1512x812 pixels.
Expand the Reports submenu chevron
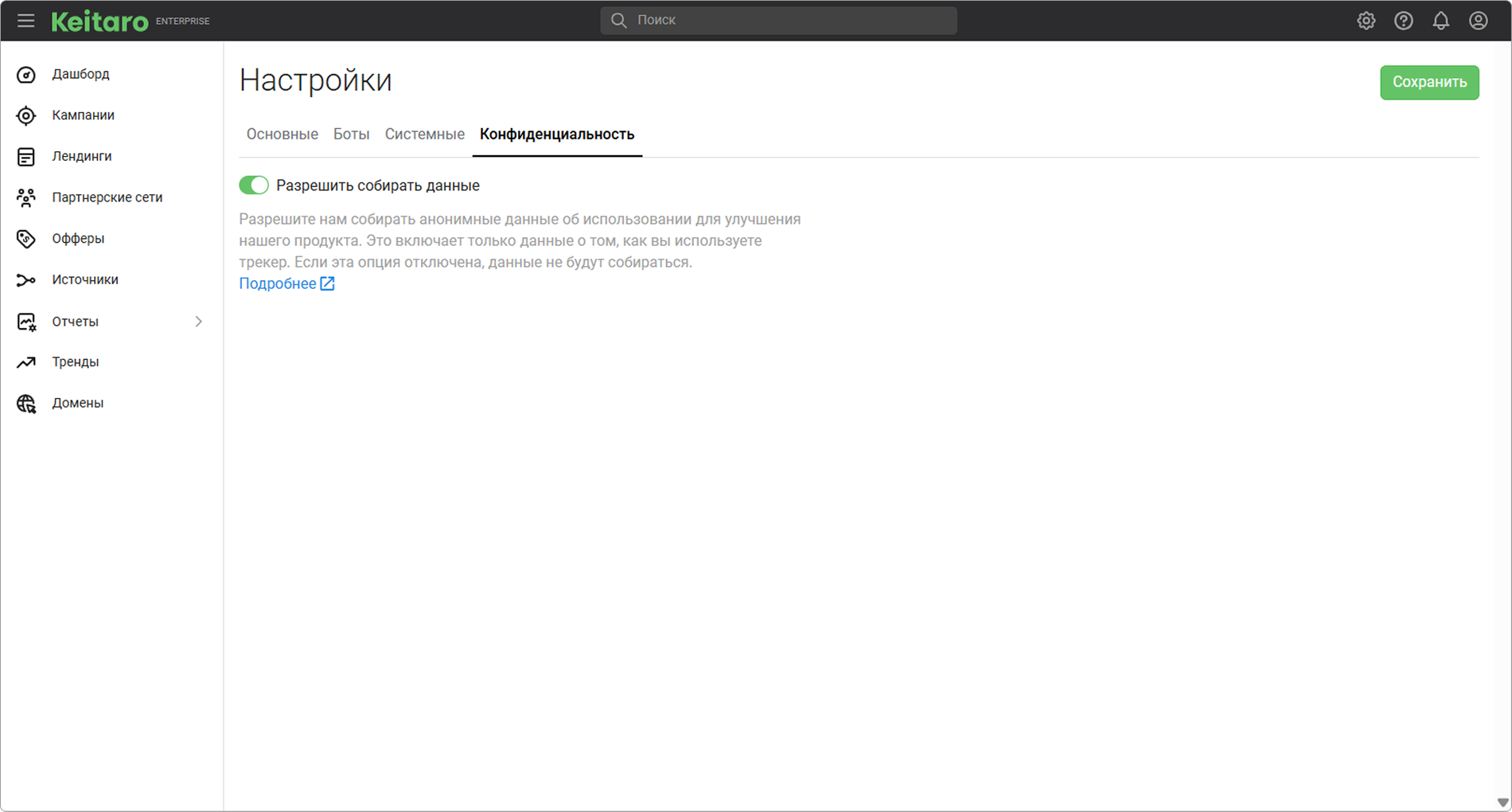[198, 322]
